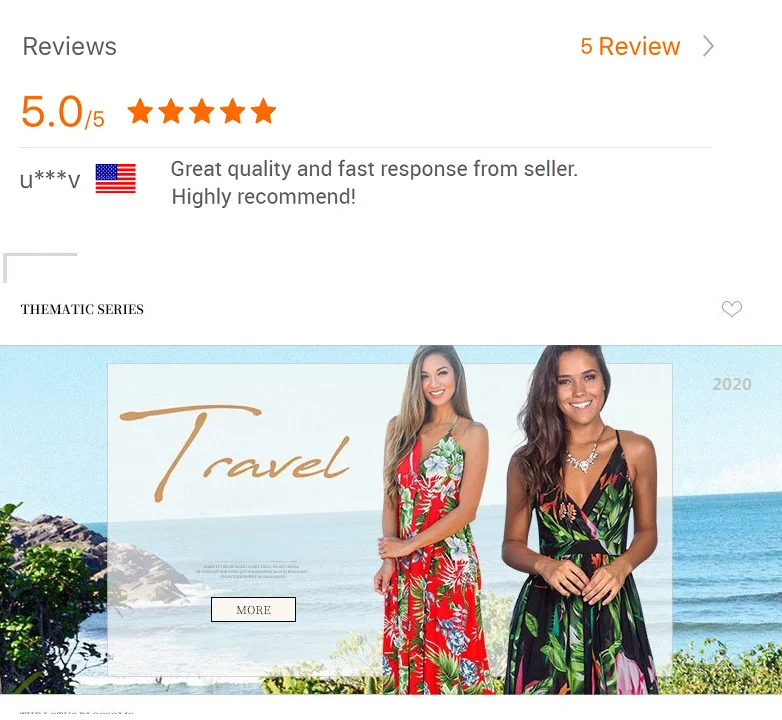Expand reviews using the right chevron arrow
Image resolution: width=782 pixels, height=720 pixels.
708,46
